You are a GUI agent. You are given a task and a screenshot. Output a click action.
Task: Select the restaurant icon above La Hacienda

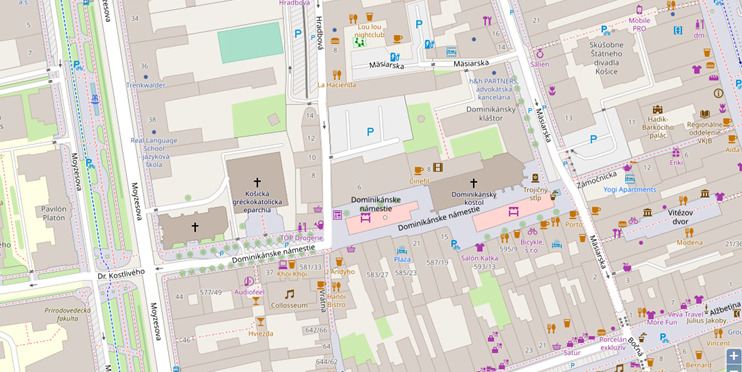[336, 74]
